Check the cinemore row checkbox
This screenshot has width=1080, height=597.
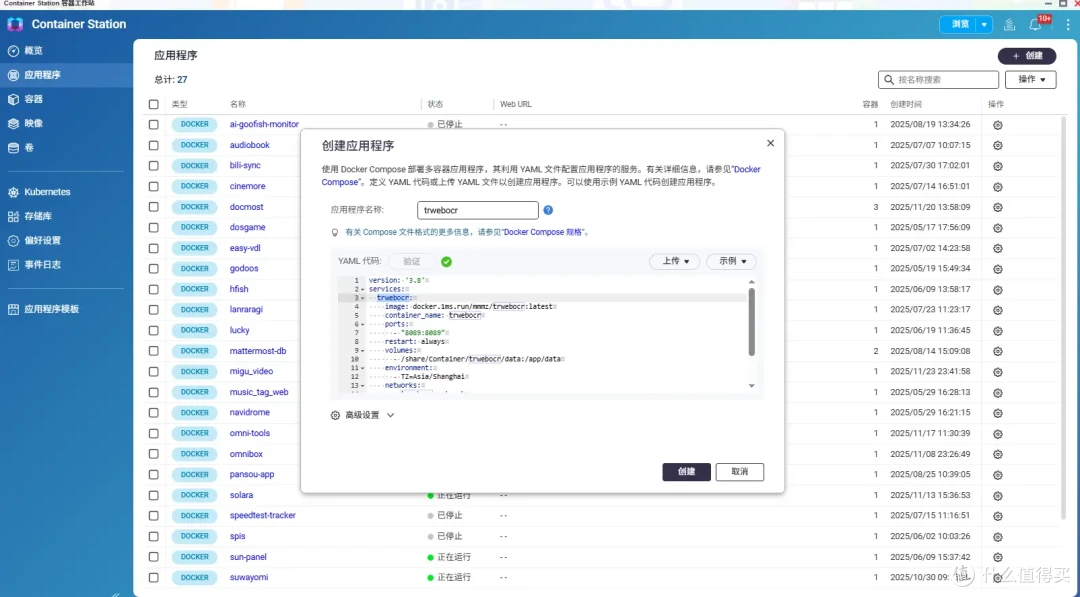click(x=154, y=187)
